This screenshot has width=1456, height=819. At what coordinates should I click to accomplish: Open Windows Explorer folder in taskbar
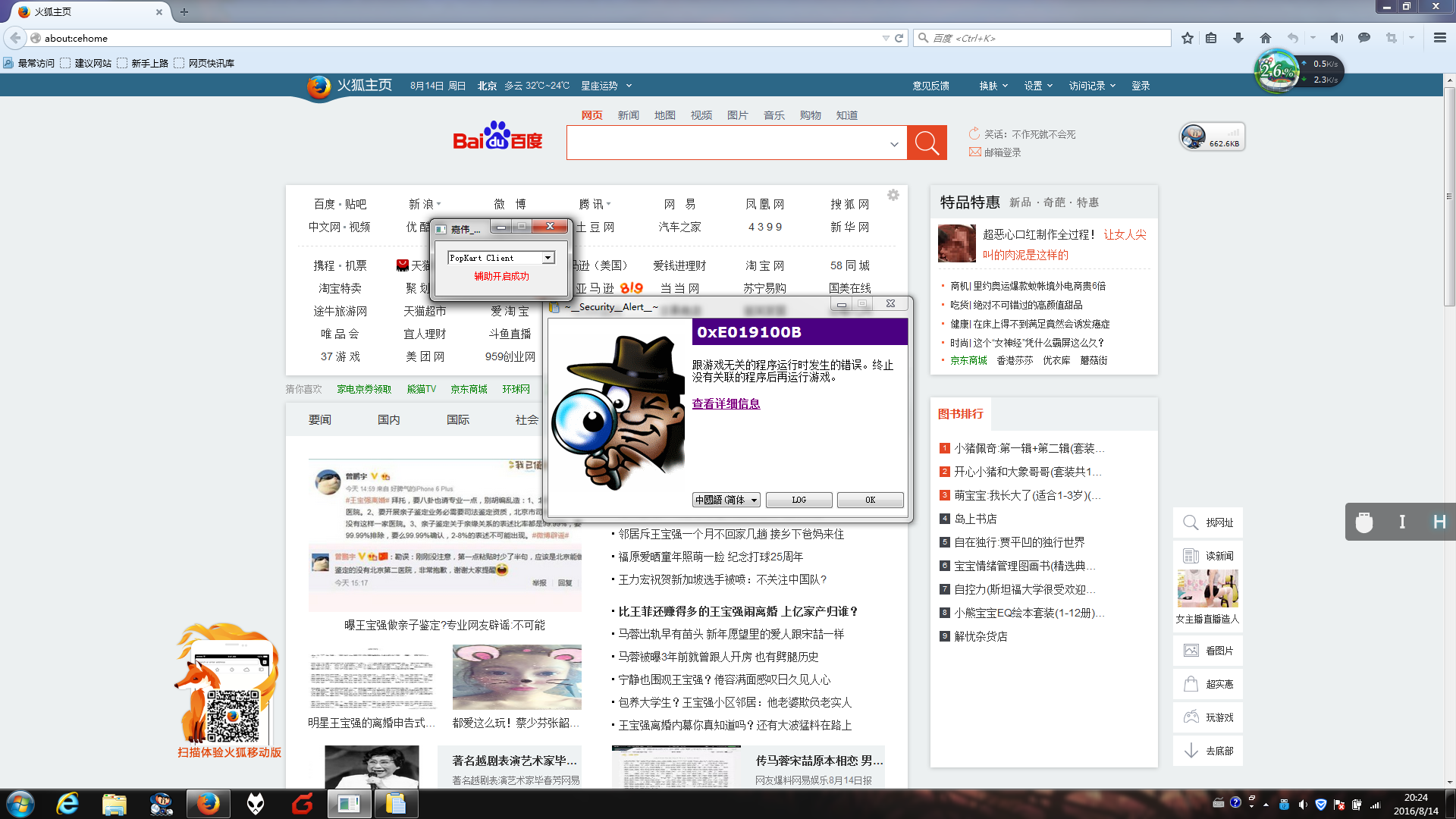pyautogui.click(x=114, y=804)
